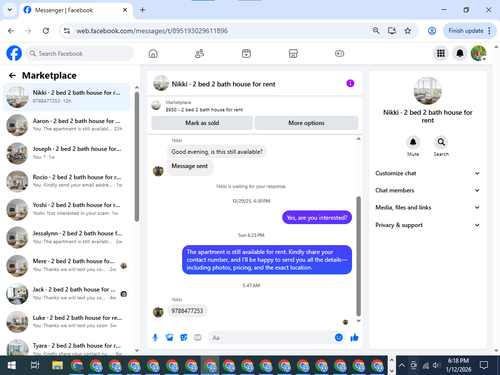Open the Facebook menu grid icon
500x375 pixels.
click(441, 53)
